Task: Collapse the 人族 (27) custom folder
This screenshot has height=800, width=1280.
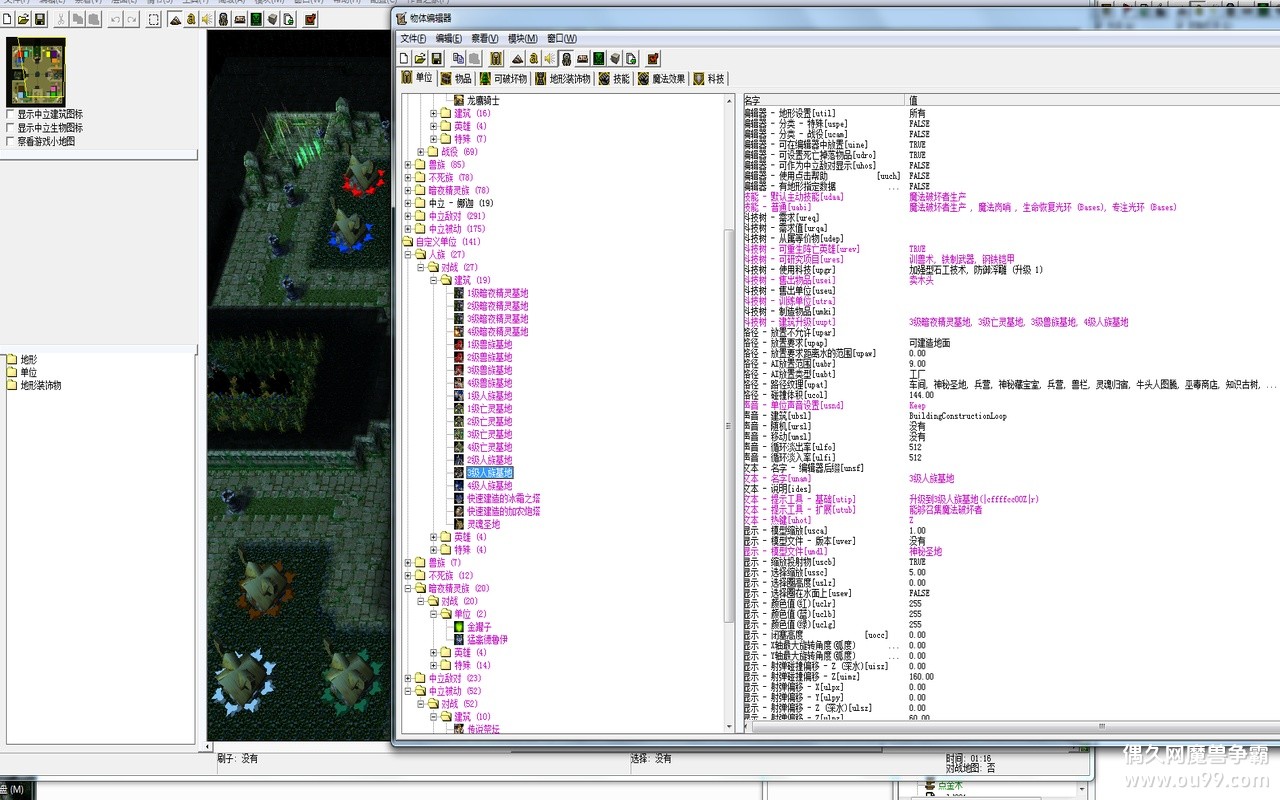Action: (x=408, y=255)
